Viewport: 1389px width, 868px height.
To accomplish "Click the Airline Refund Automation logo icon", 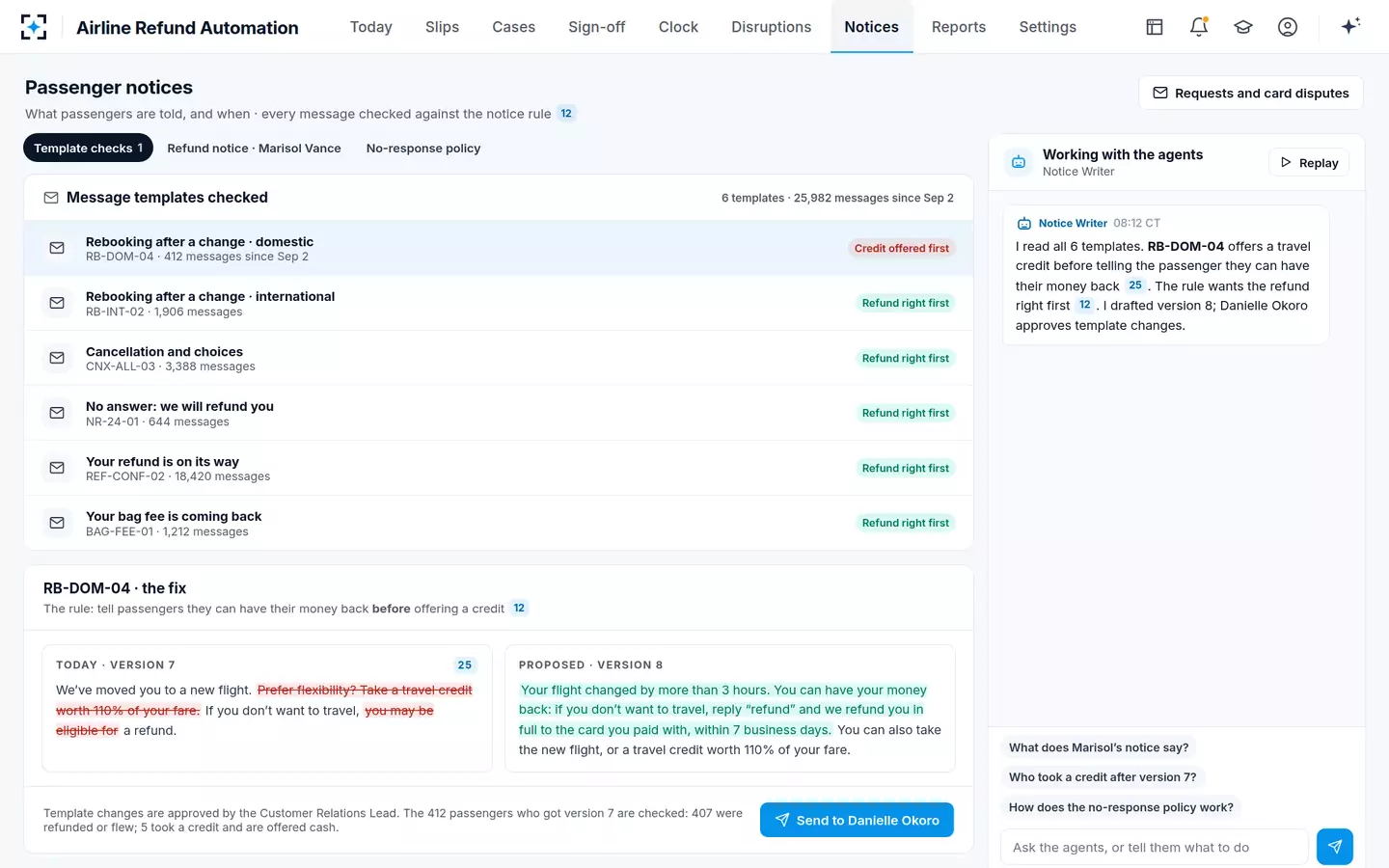I will coord(34,27).
